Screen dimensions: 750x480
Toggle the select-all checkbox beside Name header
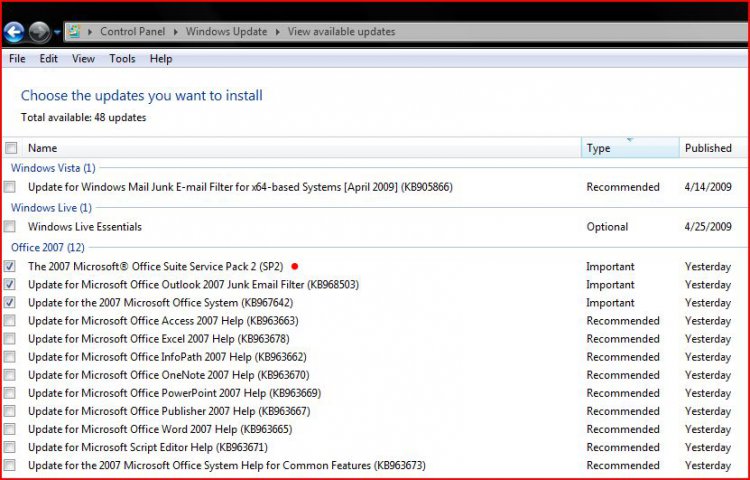click(11, 148)
